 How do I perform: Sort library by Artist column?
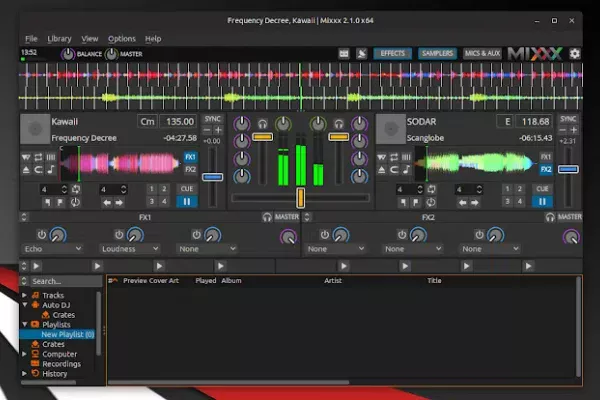tap(333, 281)
